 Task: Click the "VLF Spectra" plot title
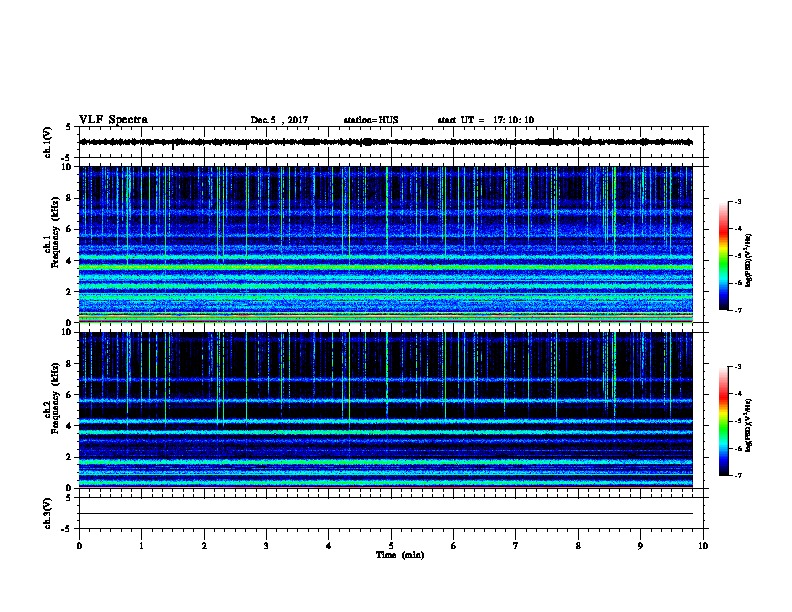[x=113, y=120]
